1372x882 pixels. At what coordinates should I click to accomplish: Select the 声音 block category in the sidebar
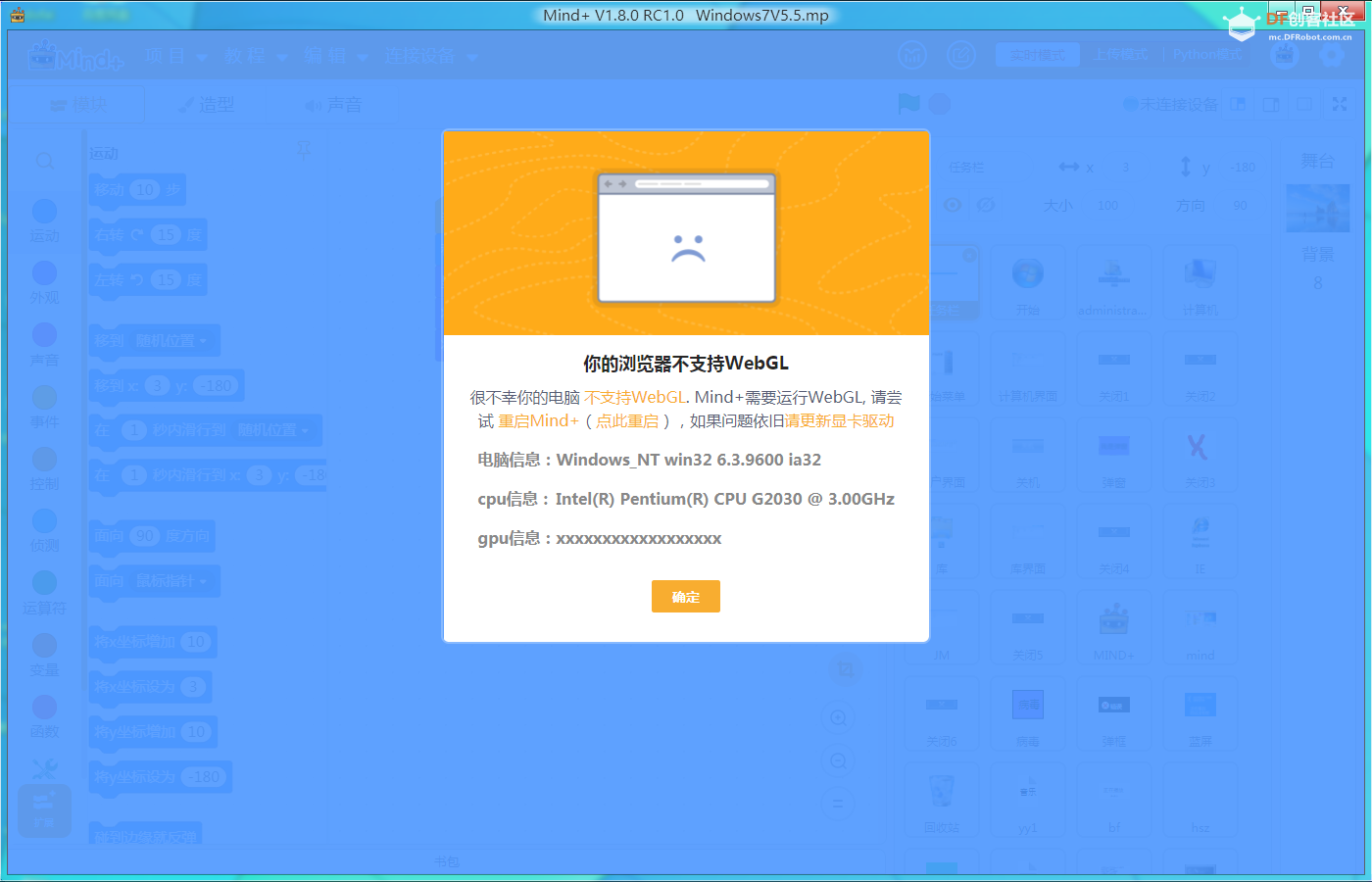(44, 345)
